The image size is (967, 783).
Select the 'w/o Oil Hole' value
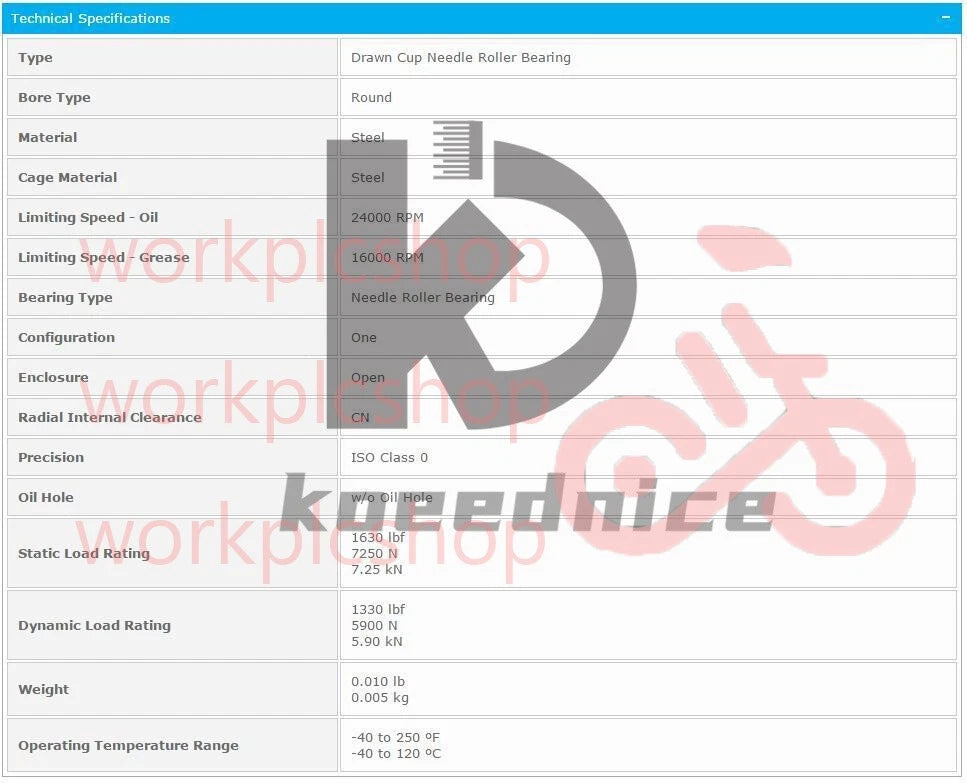point(392,498)
